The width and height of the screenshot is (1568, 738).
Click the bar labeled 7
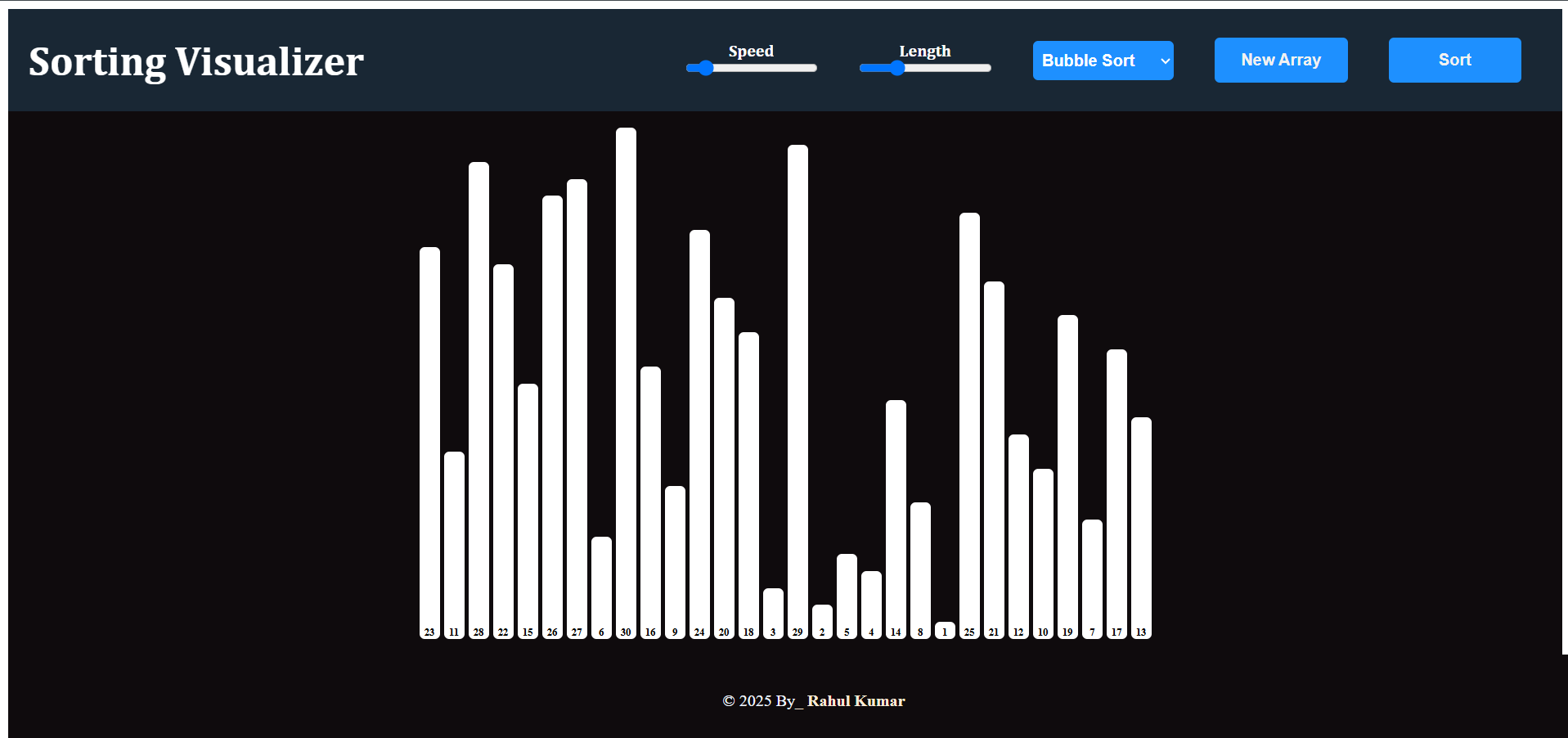(1092, 579)
